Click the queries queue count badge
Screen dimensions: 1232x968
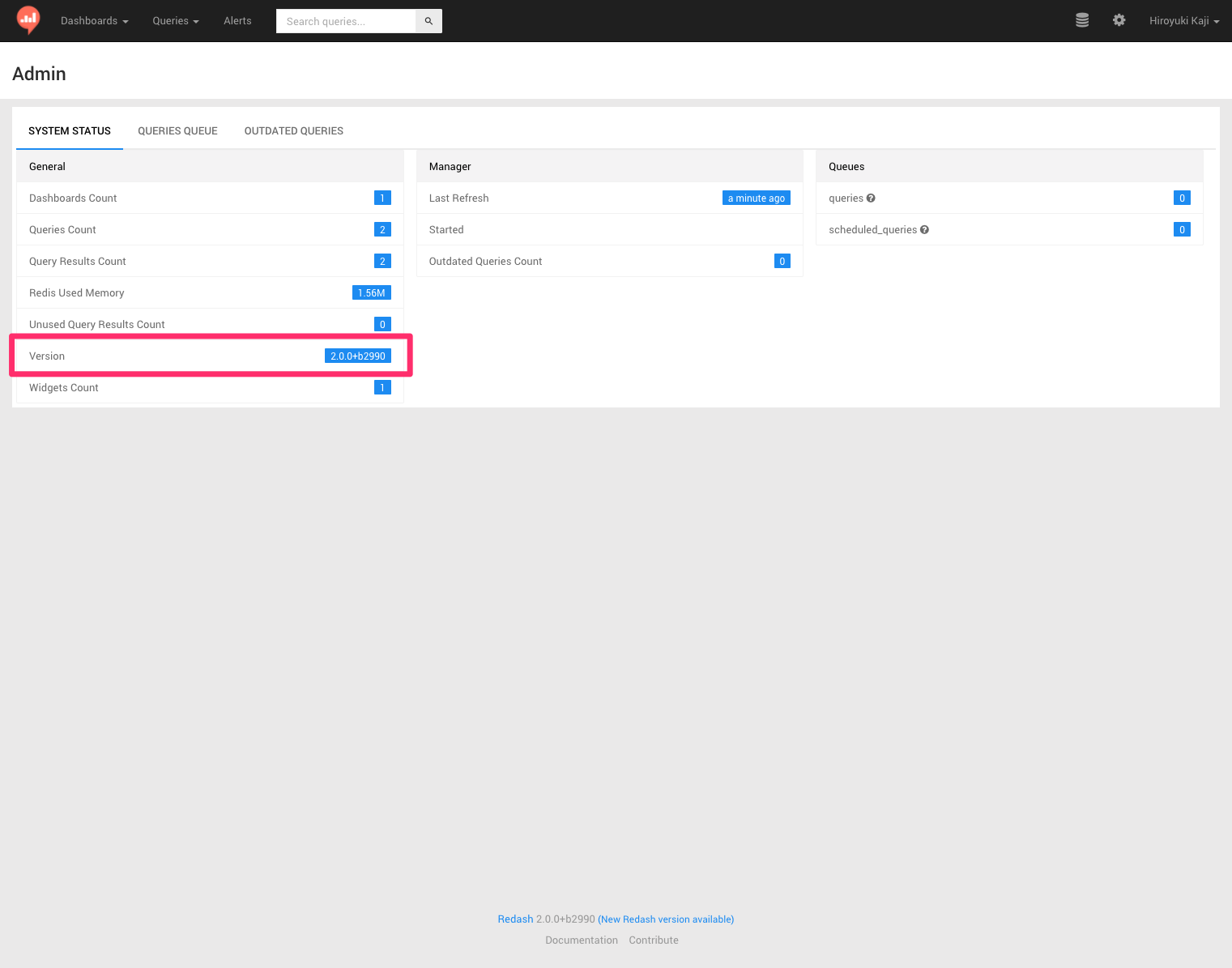click(x=1182, y=198)
